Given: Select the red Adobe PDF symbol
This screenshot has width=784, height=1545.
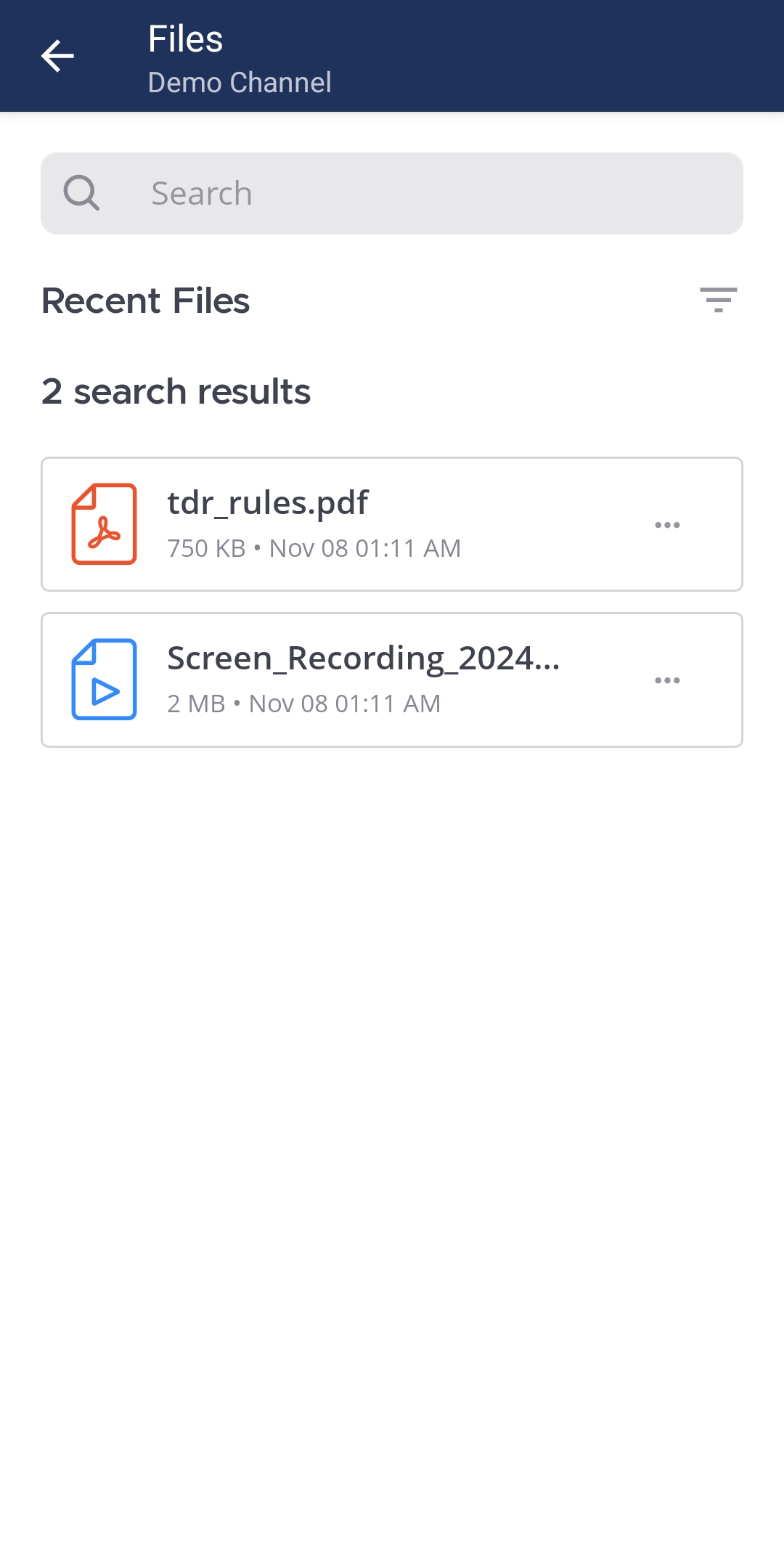Looking at the screenshot, I should pyautogui.click(x=104, y=536).
